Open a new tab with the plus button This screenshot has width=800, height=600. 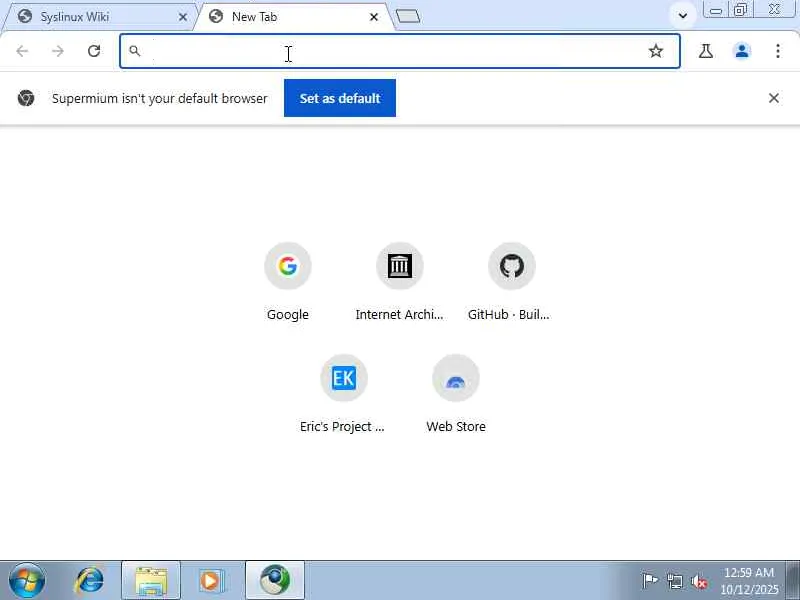(x=408, y=16)
